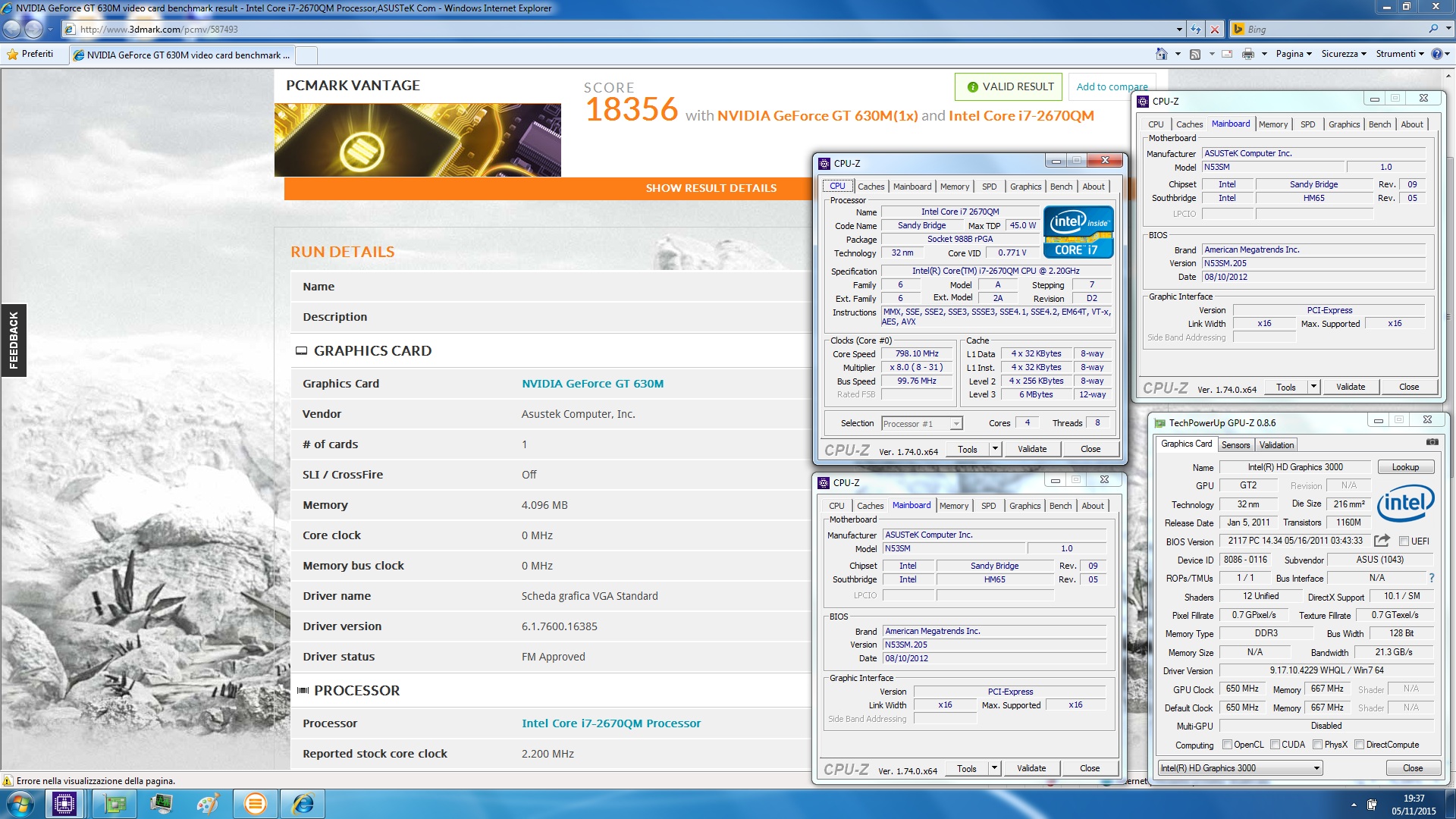Select Bench tab in bottom CPU-Z Mainboard window
The height and width of the screenshot is (819, 1456).
point(1060,506)
